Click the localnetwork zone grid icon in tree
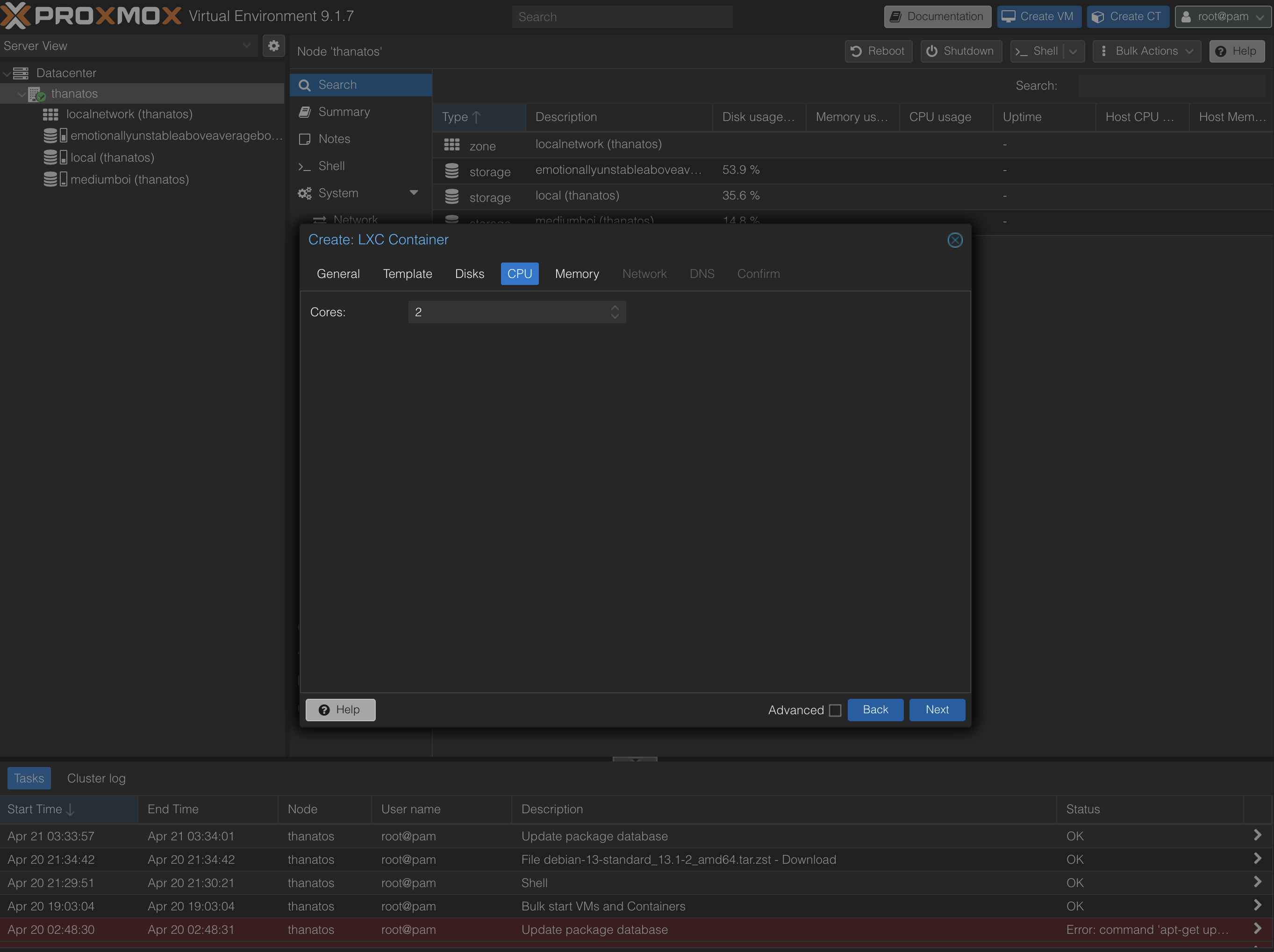Image resolution: width=1274 pixels, height=952 pixels. click(x=50, y=114)
